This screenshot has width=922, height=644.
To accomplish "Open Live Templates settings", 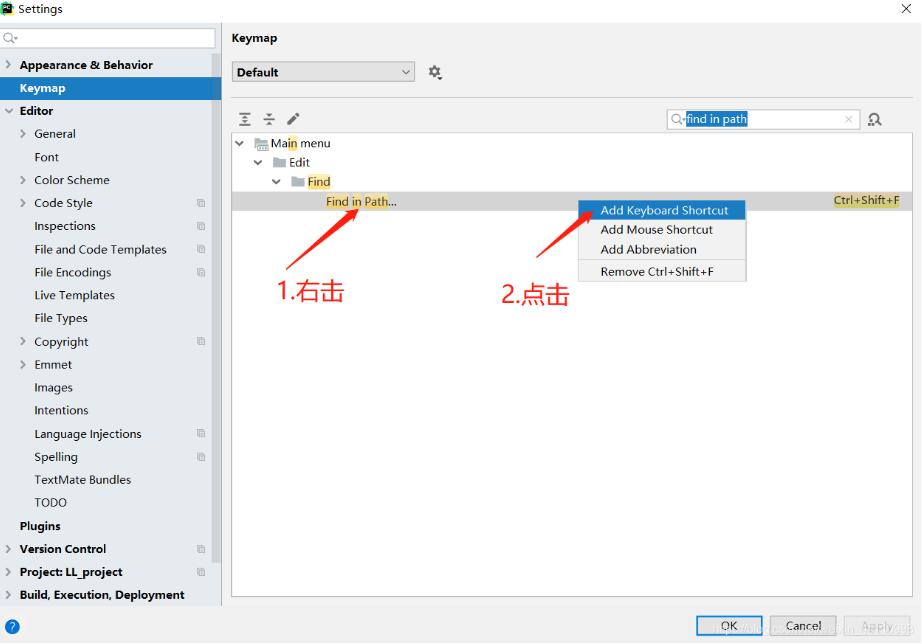I will click(x=74, y=295).
